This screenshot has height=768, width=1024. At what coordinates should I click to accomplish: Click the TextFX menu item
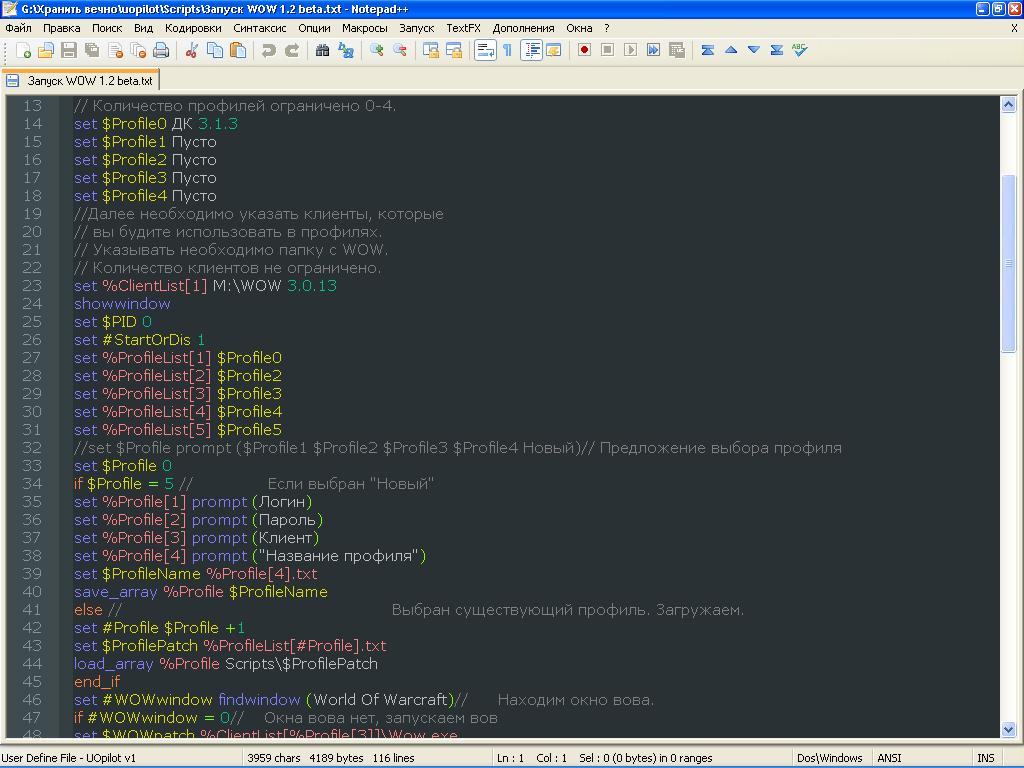[x=463, y=28]
